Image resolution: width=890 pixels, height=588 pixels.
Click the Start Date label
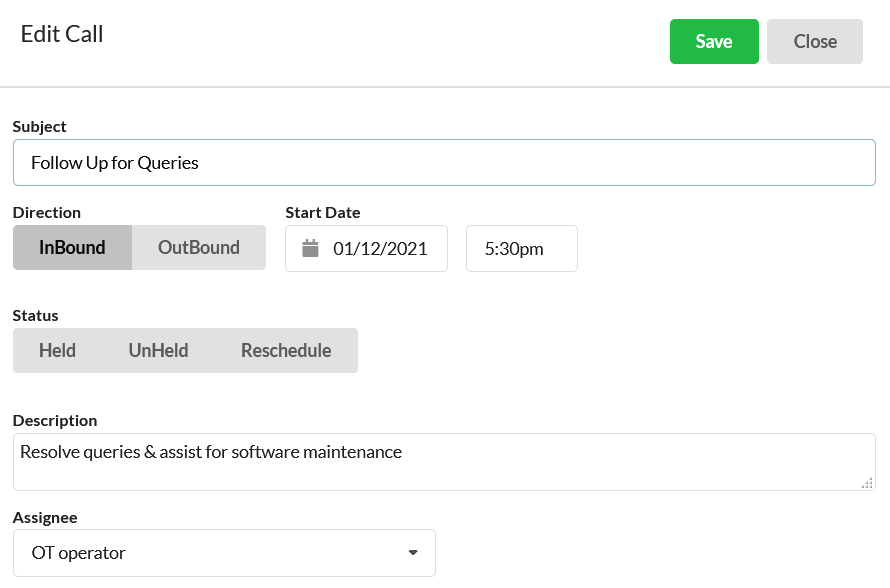pyautogui.click(x=322, y=212)
